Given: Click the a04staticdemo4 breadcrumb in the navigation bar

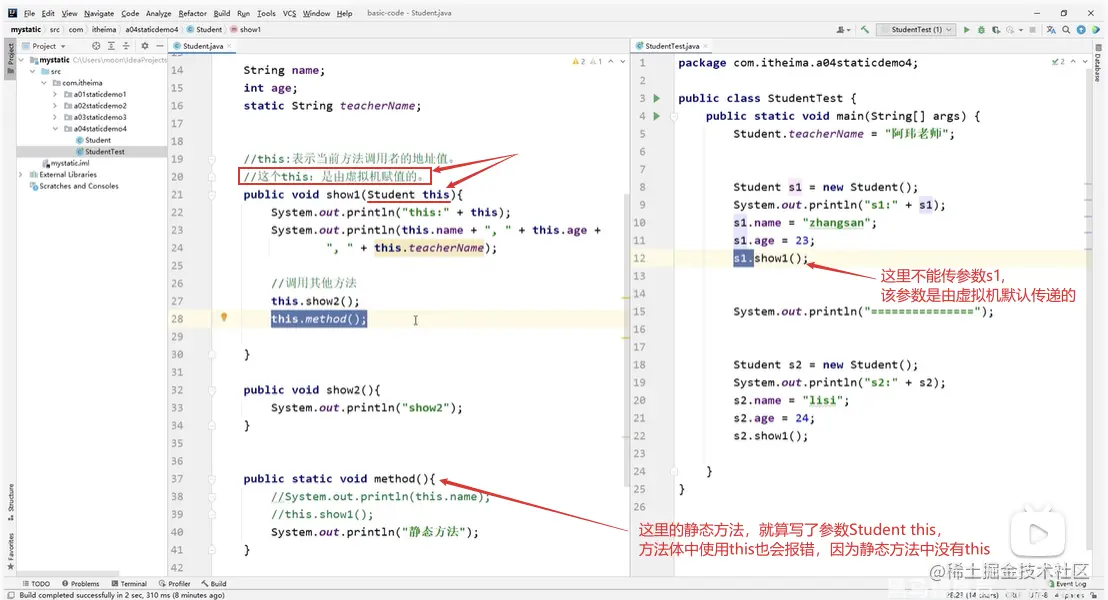Looking at the screenshot, I should pos(152,30).
